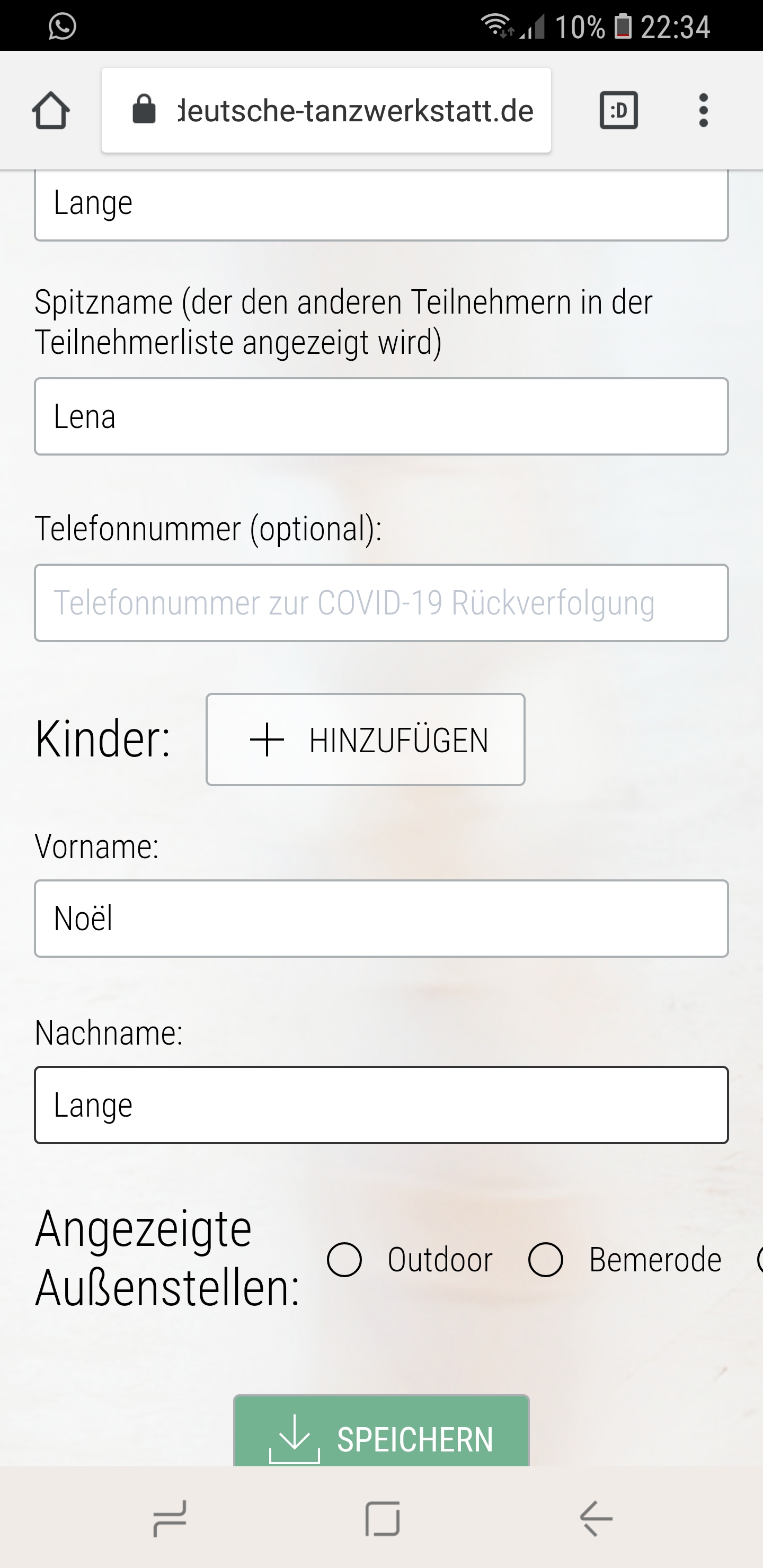This screenshot has height=1568, width=763.
Task: Select the Outdoor radio option
Action: (x=344, y=1259)
